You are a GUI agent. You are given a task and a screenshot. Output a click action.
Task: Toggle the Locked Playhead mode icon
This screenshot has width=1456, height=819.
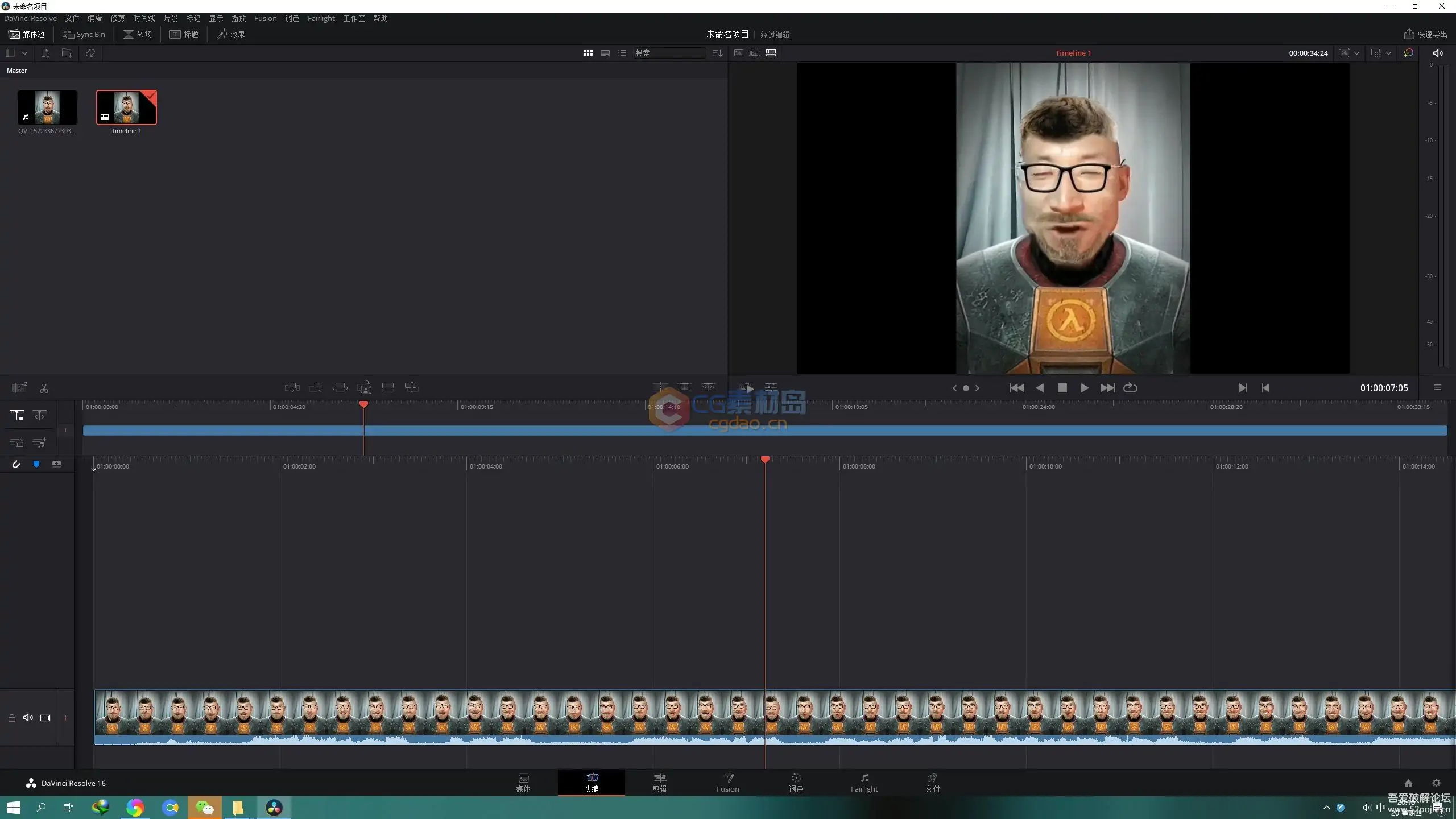tap(16, 416)
